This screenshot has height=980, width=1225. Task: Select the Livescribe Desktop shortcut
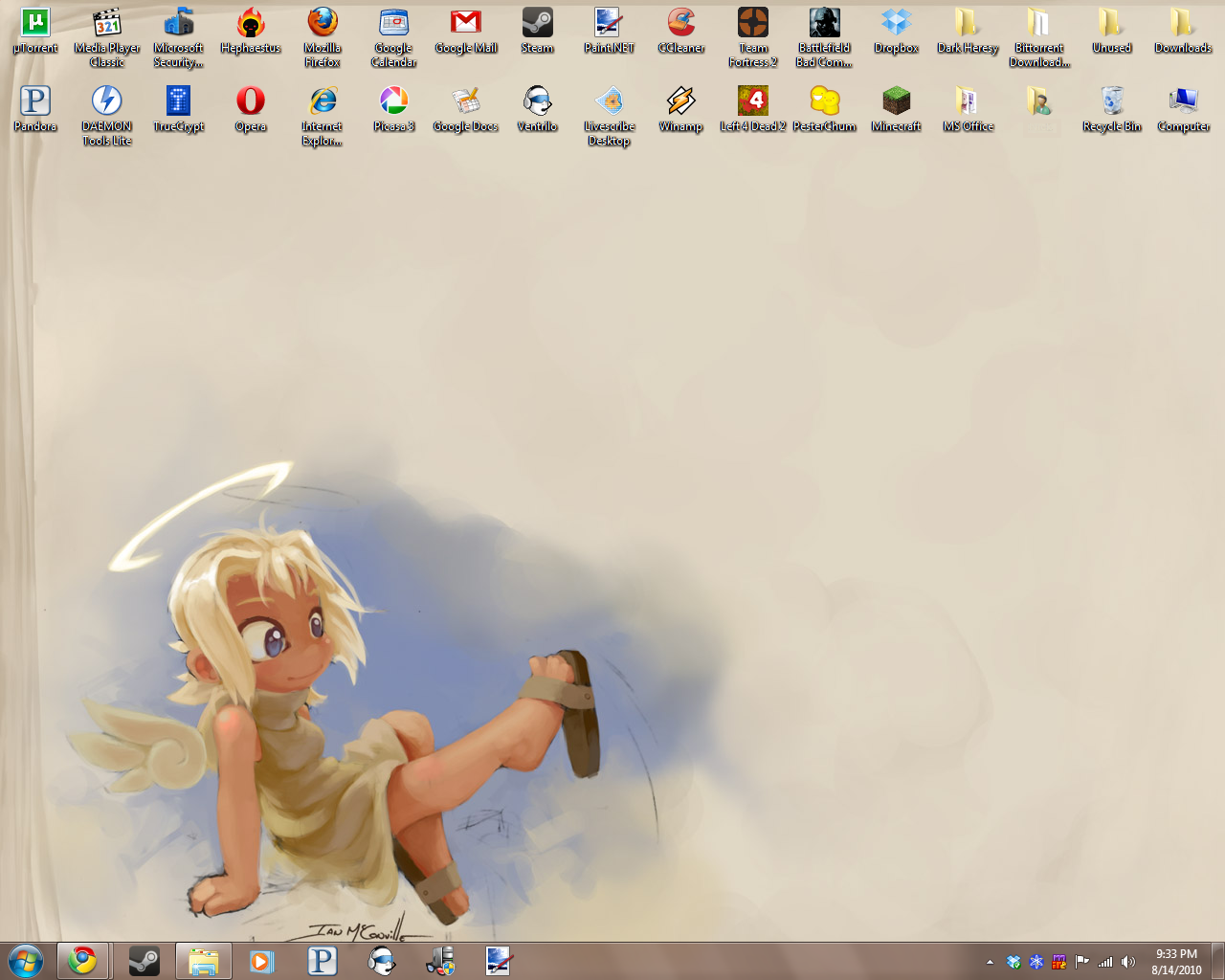click(610, 101)
